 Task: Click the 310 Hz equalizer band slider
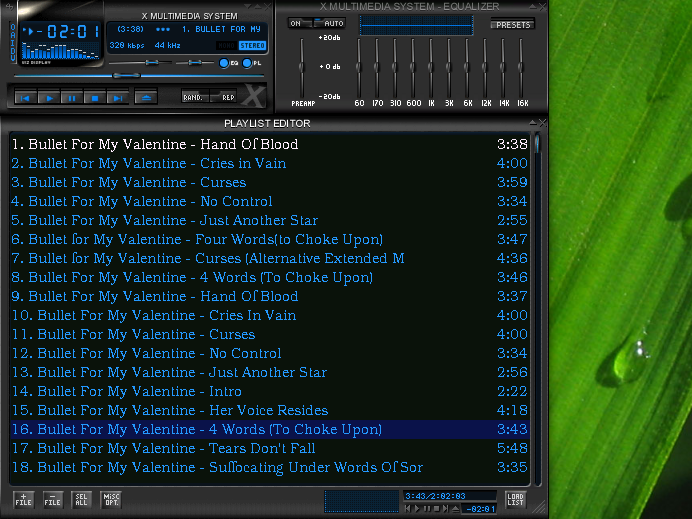[x=395, y=68]
